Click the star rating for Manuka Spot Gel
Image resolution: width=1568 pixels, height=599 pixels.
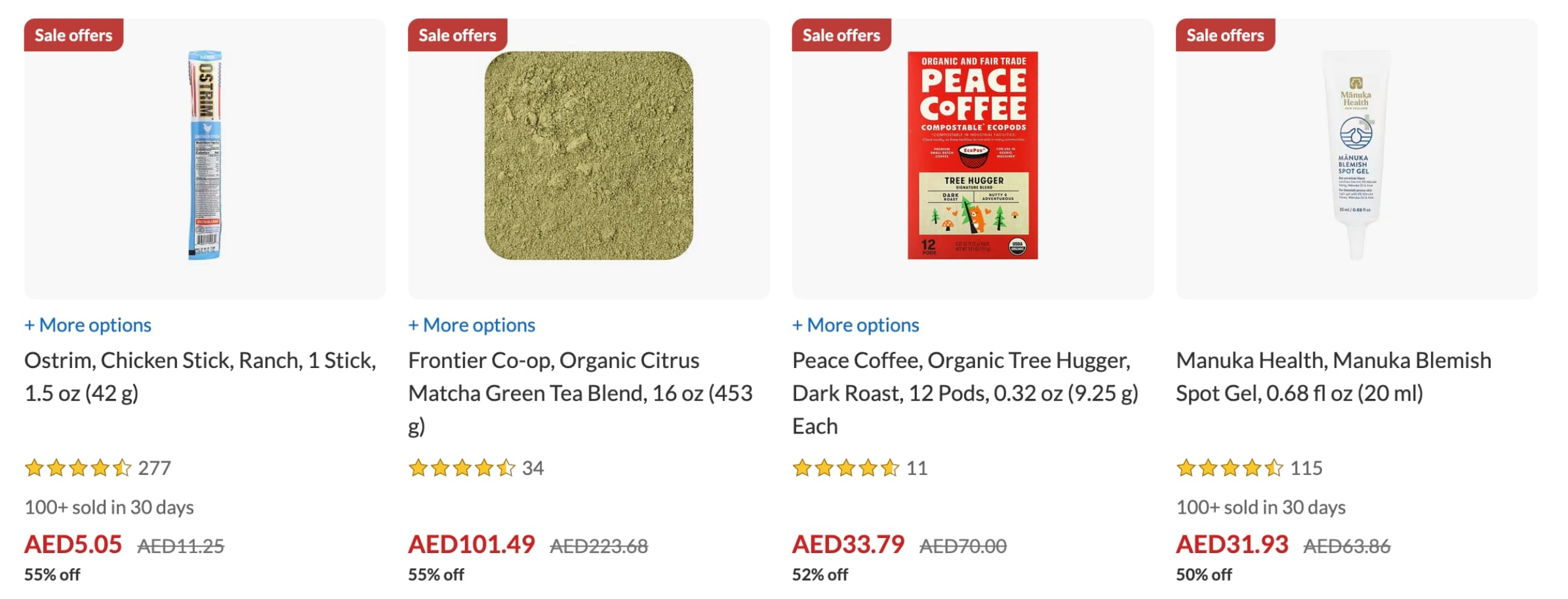[x=1230, y=468]
